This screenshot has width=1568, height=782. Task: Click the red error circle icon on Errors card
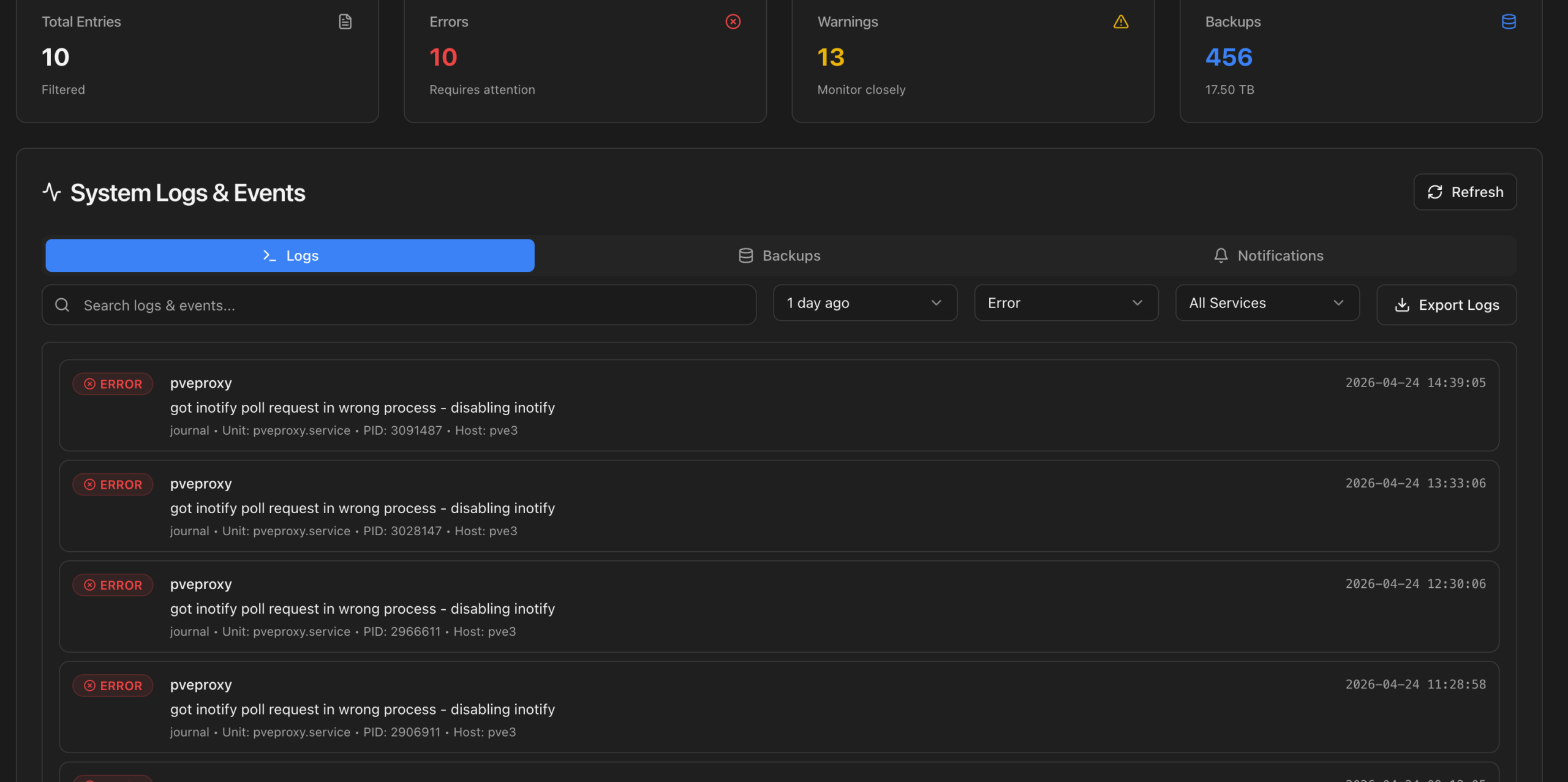point(733,21)
